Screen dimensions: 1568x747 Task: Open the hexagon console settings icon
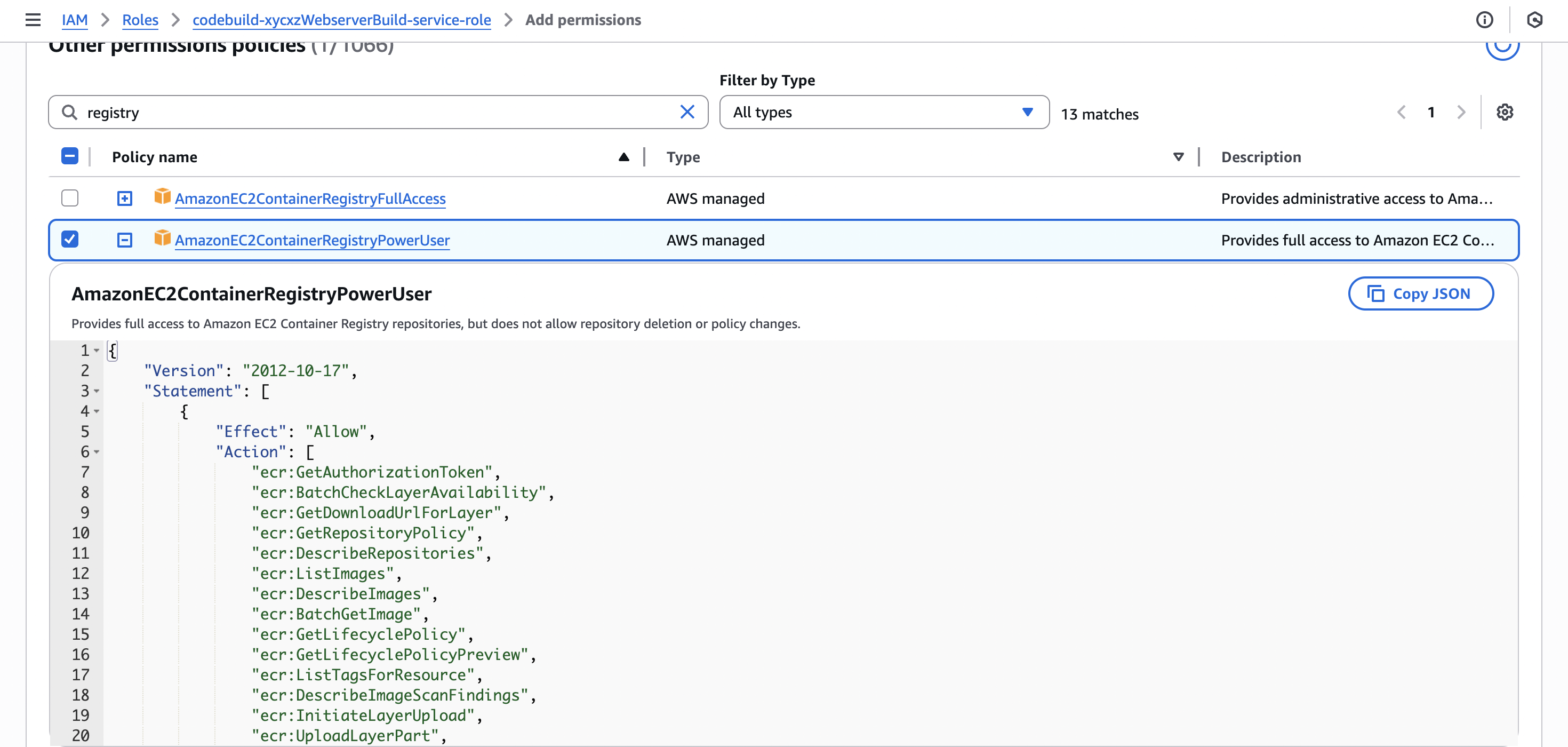(x=1534, y=20)
